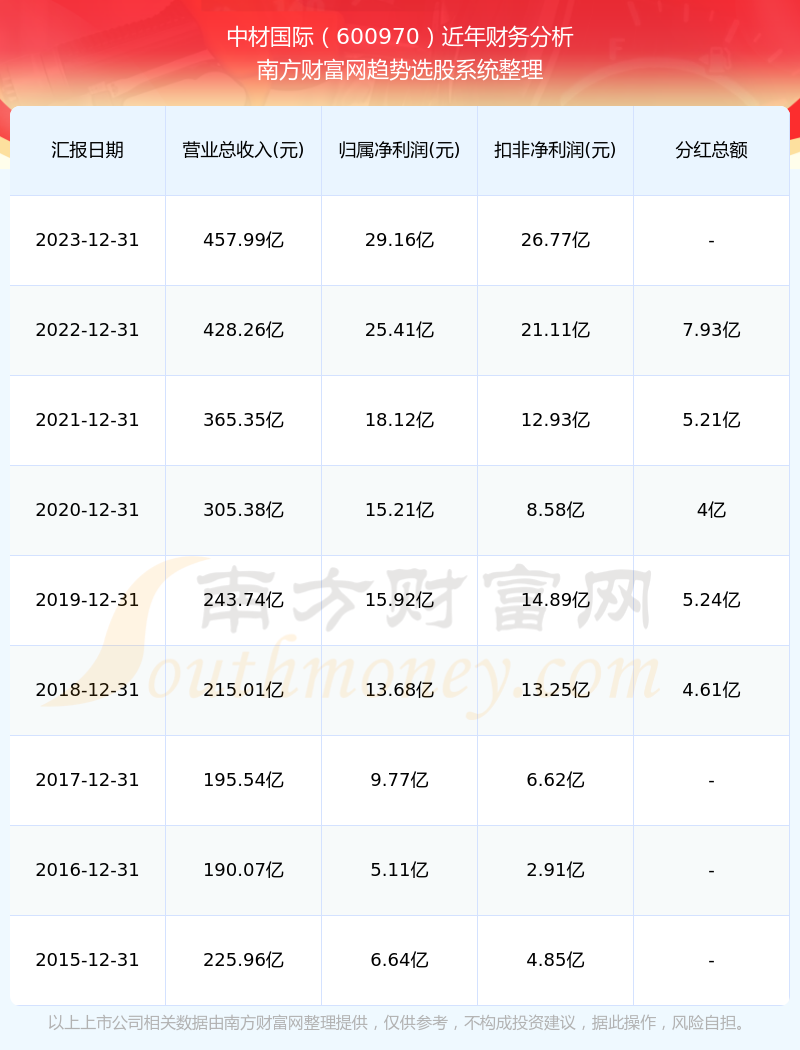Select the 4.61亿 dividend cell
800x1050 pixels.
pos(712,690)
